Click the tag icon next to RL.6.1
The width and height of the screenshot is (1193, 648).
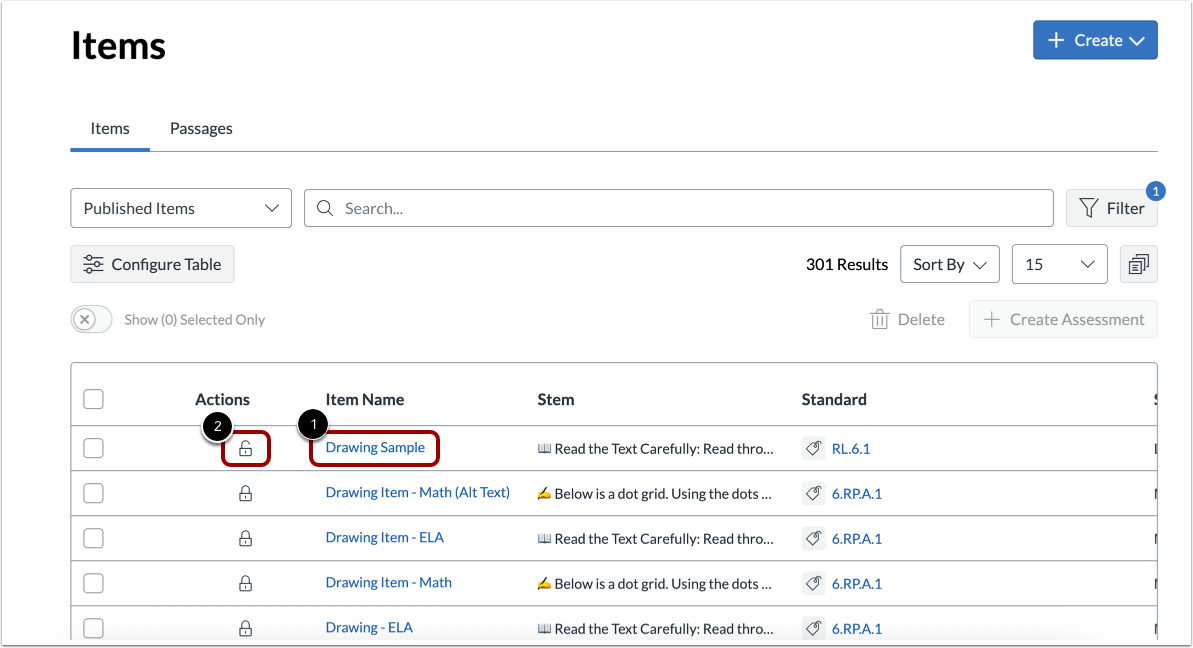pyautogui.click(x=813, y=449)
